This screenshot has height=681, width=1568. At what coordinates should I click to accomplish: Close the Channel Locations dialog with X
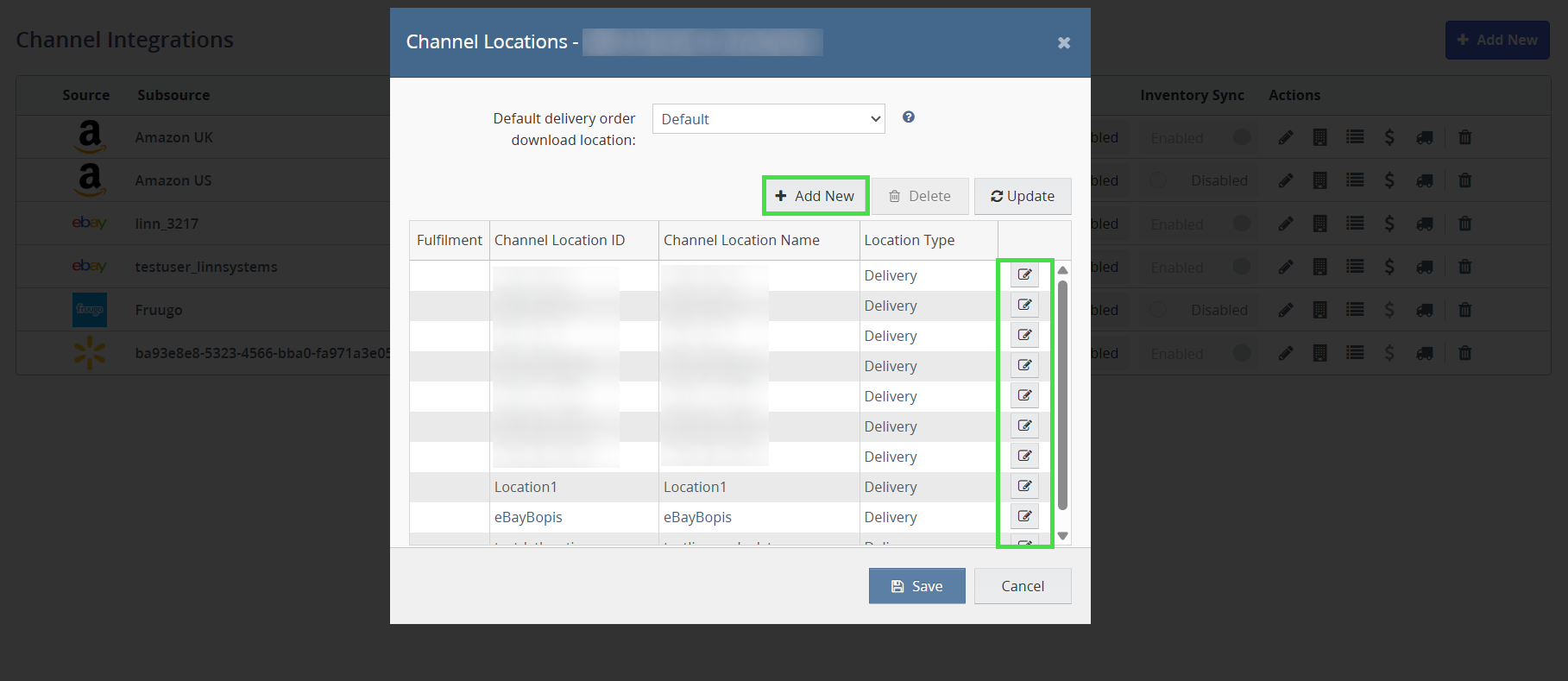1064,42
